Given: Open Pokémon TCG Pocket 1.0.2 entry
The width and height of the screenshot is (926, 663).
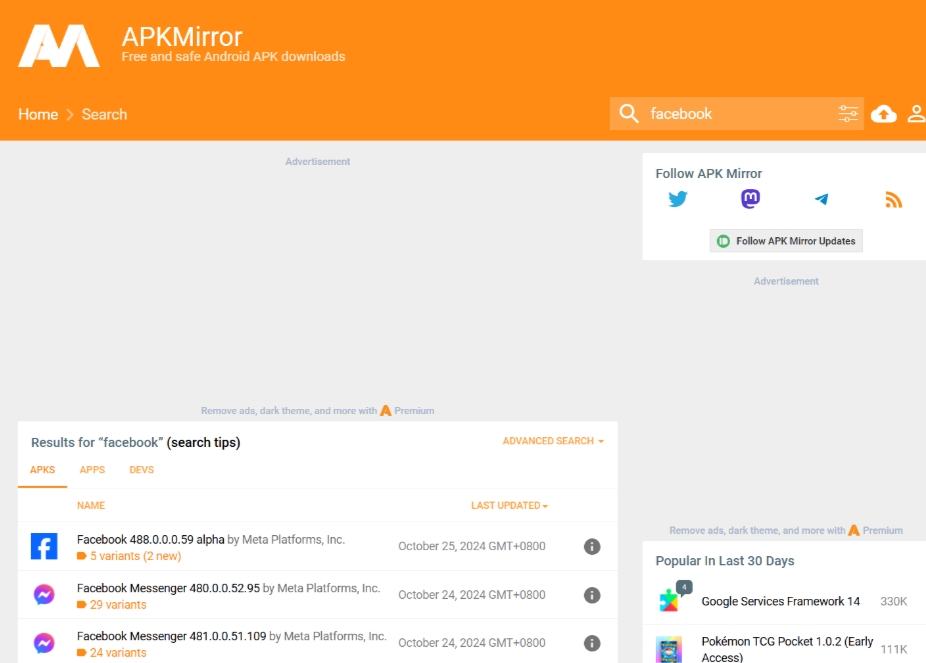Looking at the screenshot, I should coord(787,649).
